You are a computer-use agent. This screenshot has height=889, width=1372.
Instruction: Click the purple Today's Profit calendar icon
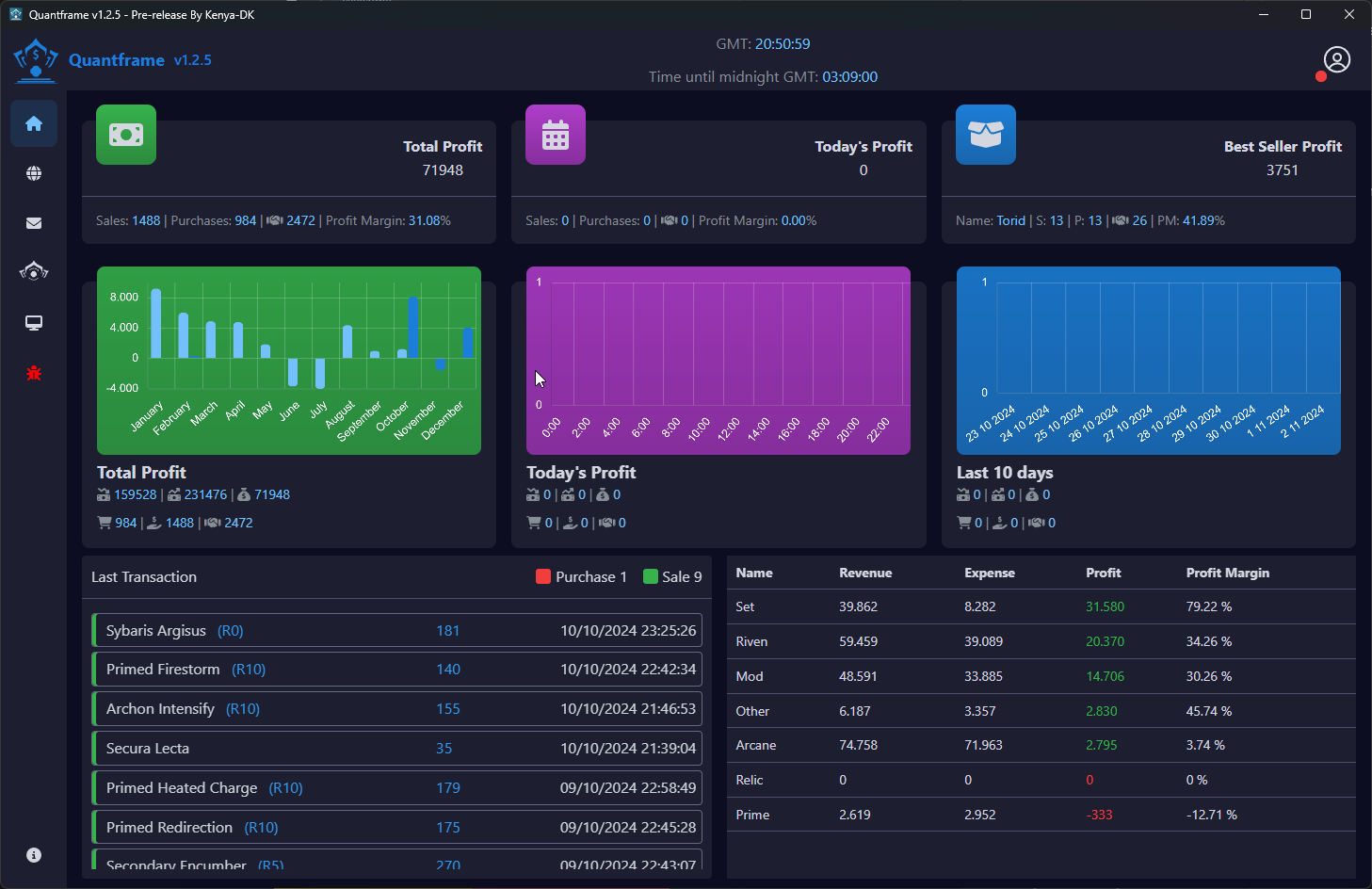(x=556, y=135)
